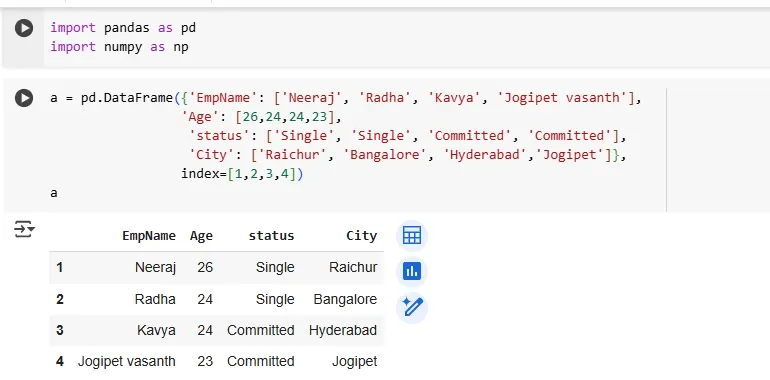Click 'Age': [26,24,24,23] code line
770x380 pixels.
(x=261, y=117)
